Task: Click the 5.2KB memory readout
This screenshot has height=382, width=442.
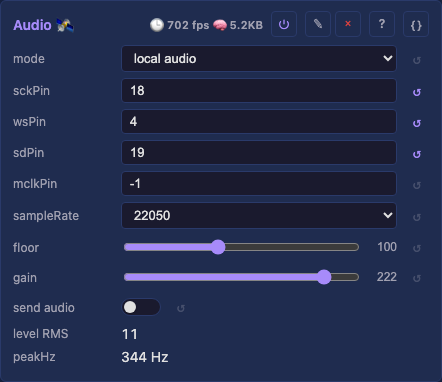Action: [246, 25]
